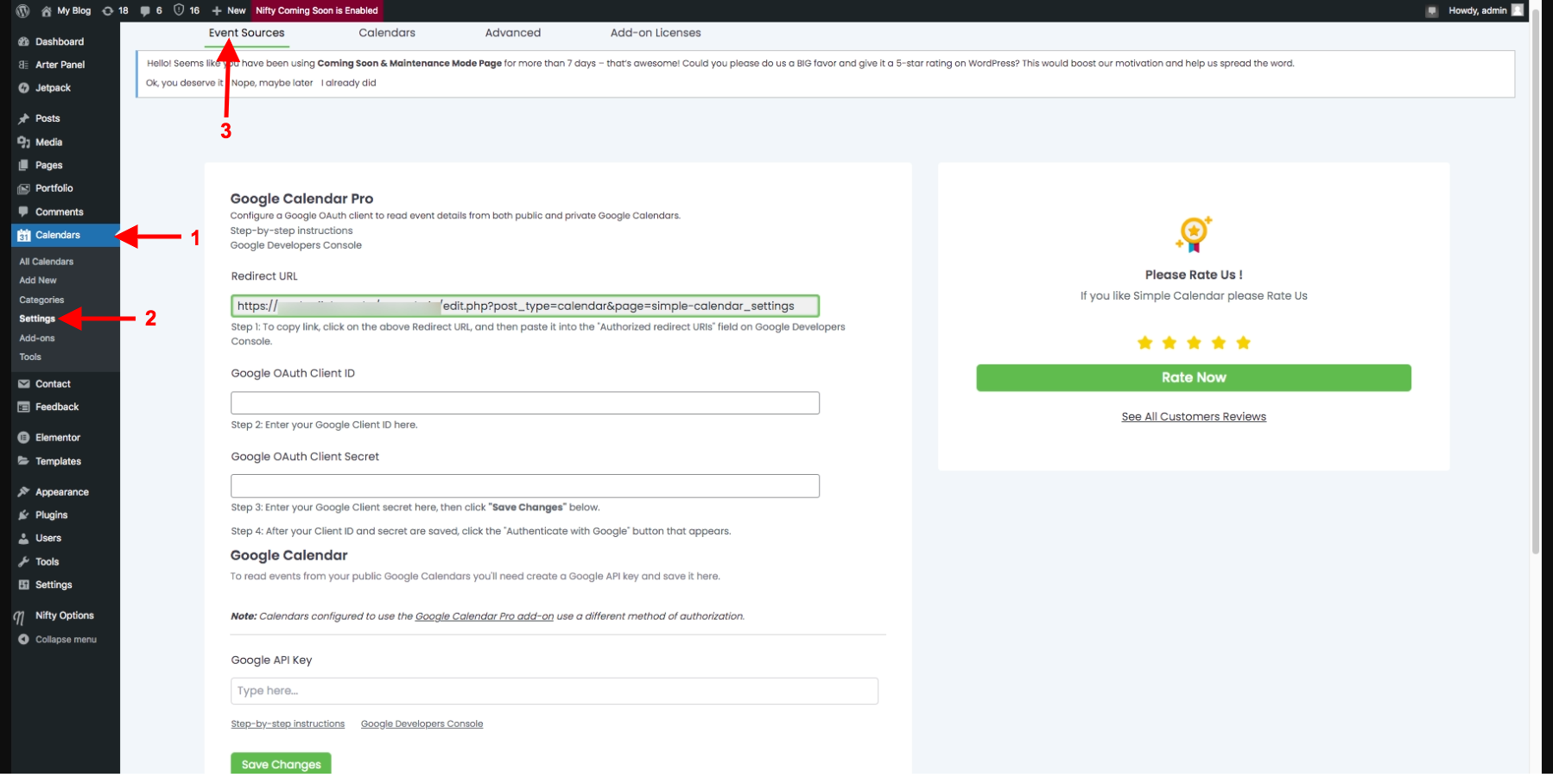
Task: Click into the Google OAuth Client ID field
Action: pyautogui.click(x=524, y=403)
